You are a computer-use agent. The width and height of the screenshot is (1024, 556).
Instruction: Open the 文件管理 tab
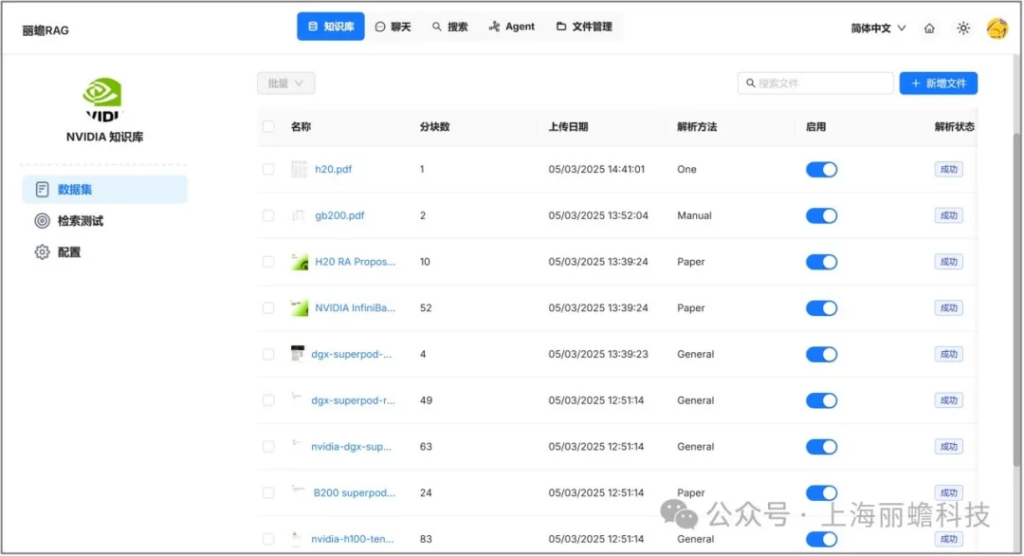pos(584,27)
